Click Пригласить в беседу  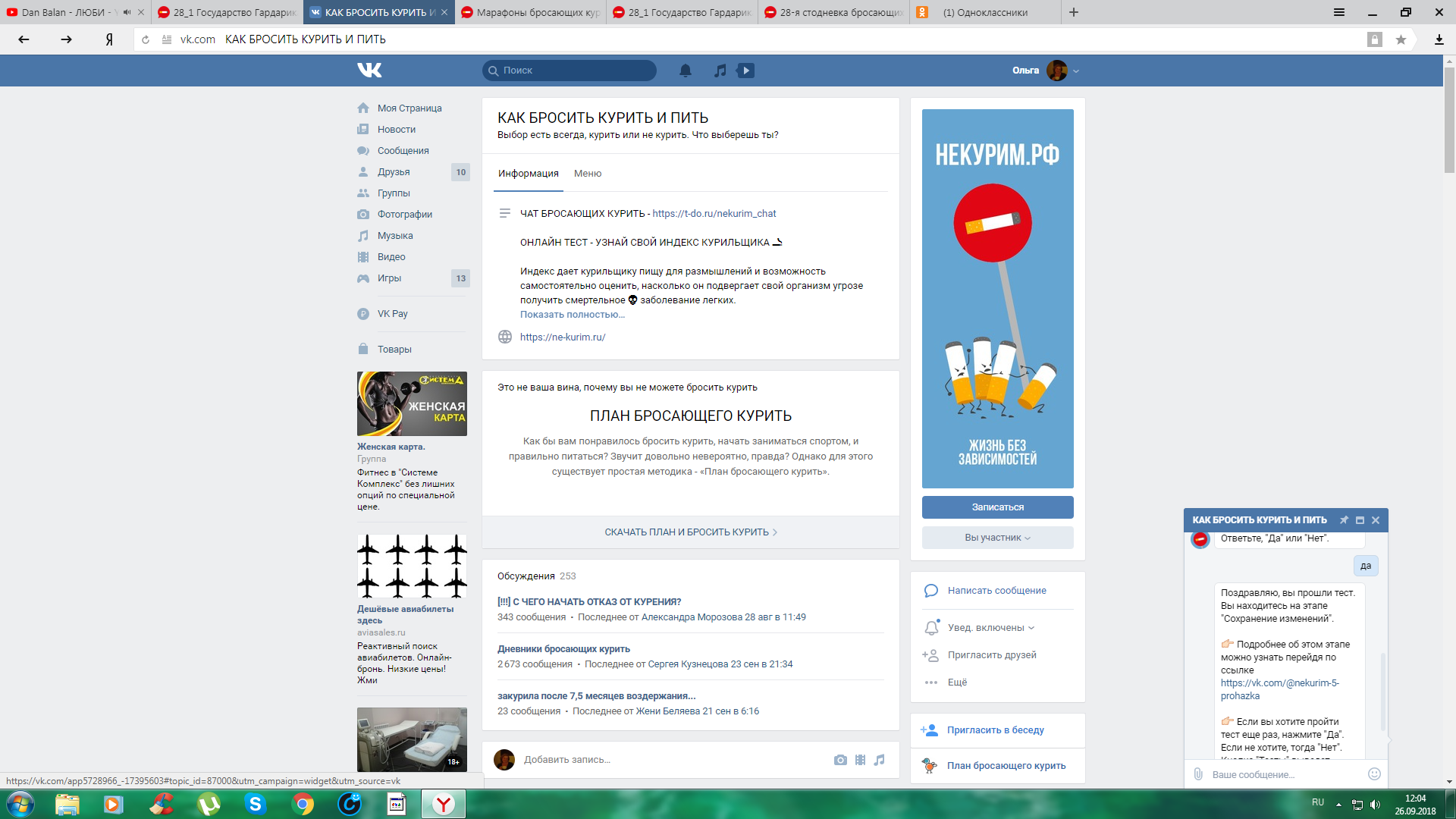995,730
